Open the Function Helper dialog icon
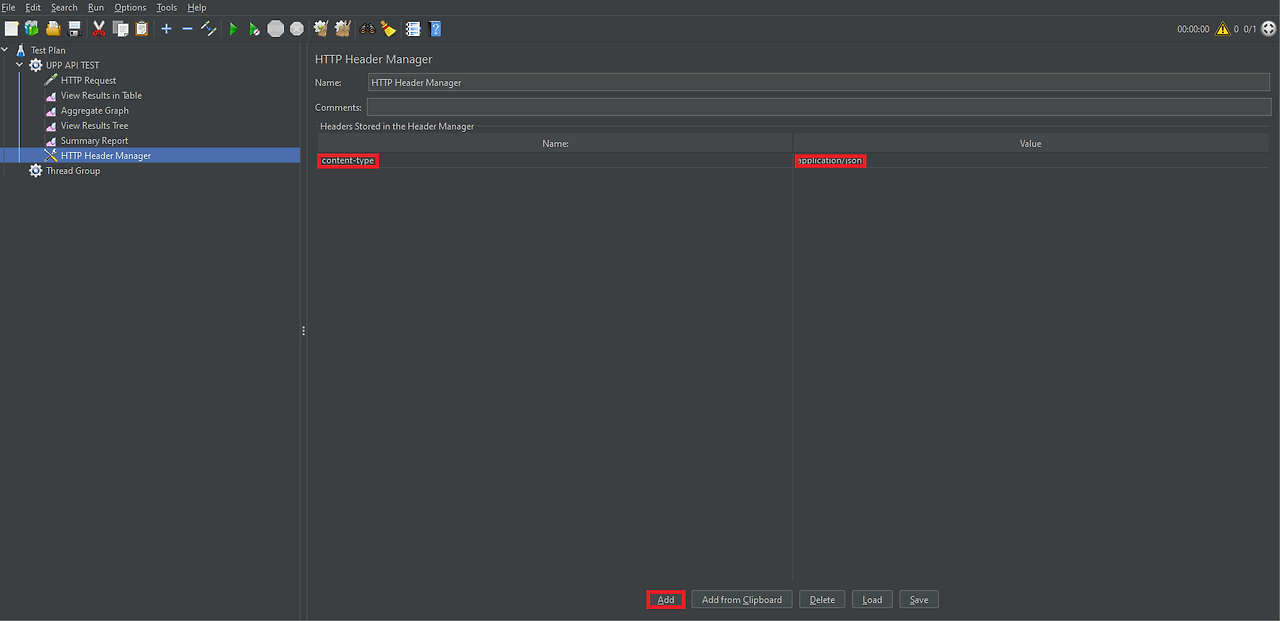The height and width of the screenshot is (621, 1280). pyautogui.click(x=413, y=29)
